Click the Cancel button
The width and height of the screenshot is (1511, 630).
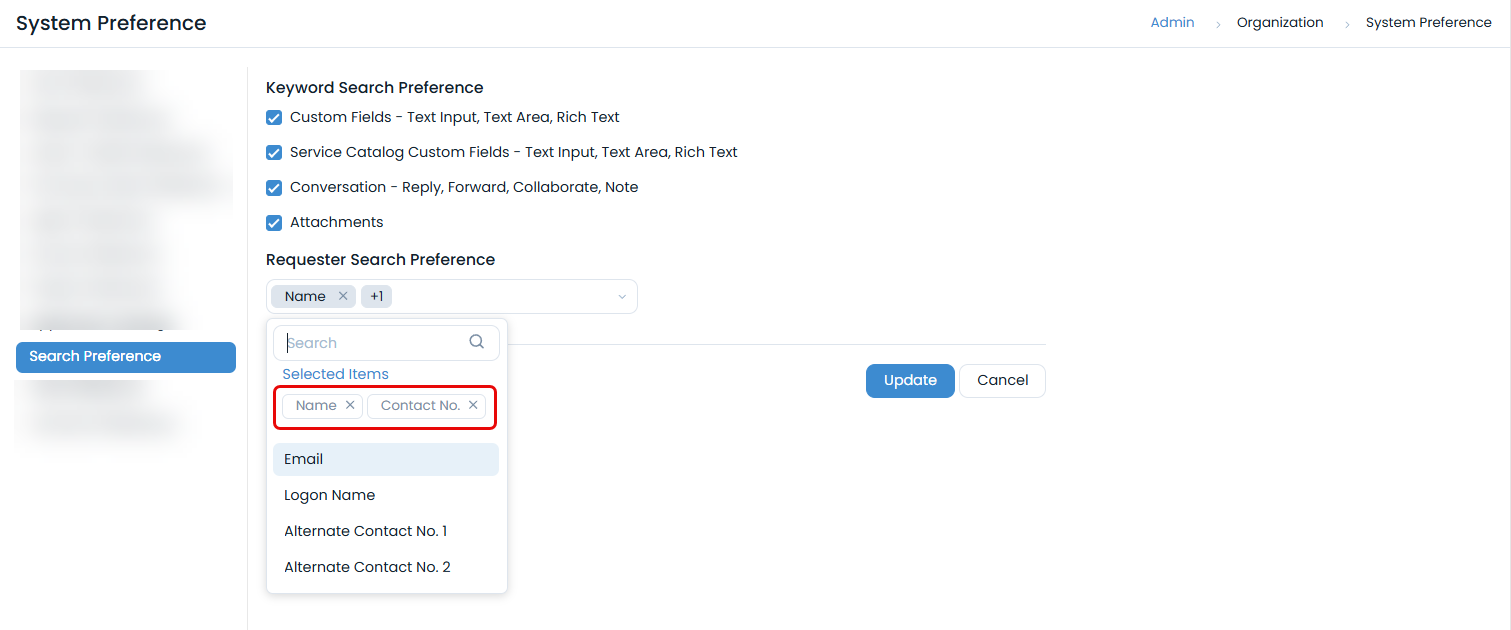(1002, 380)
